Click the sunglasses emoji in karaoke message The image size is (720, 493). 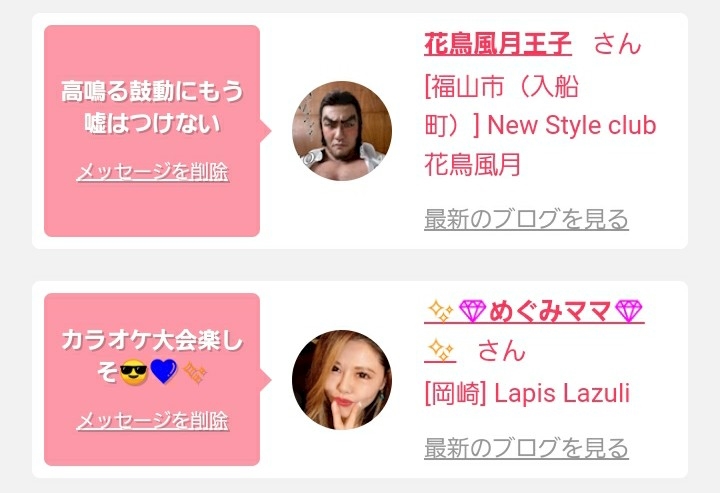click(x=134, y=371)
